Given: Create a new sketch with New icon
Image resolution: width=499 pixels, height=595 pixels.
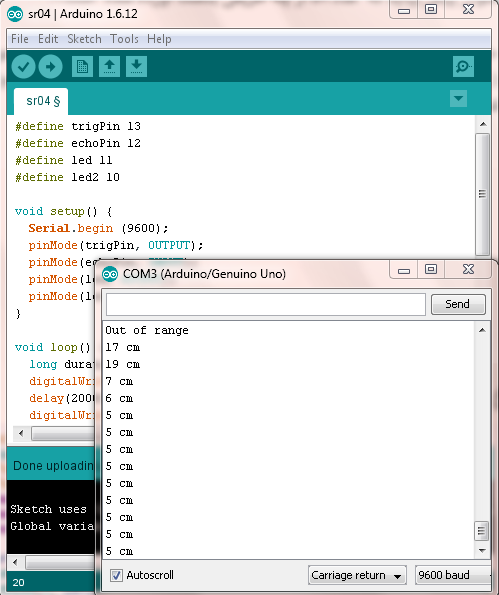Looking at the screenshot, I should pos(82,67).
